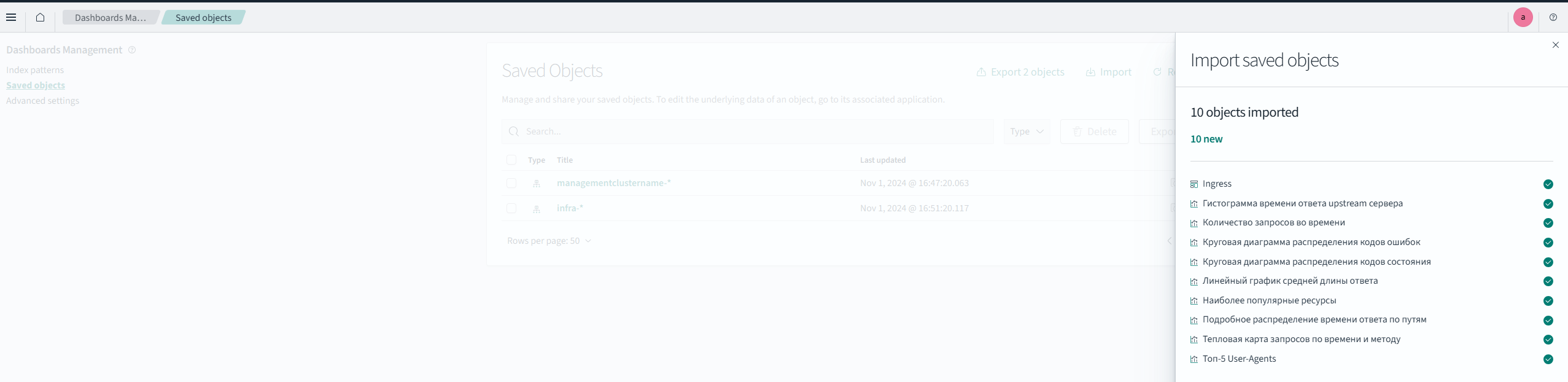The image size is (1568, 382).
Task: Expand Rows per page selector
Action: click(x=549, y=241)
